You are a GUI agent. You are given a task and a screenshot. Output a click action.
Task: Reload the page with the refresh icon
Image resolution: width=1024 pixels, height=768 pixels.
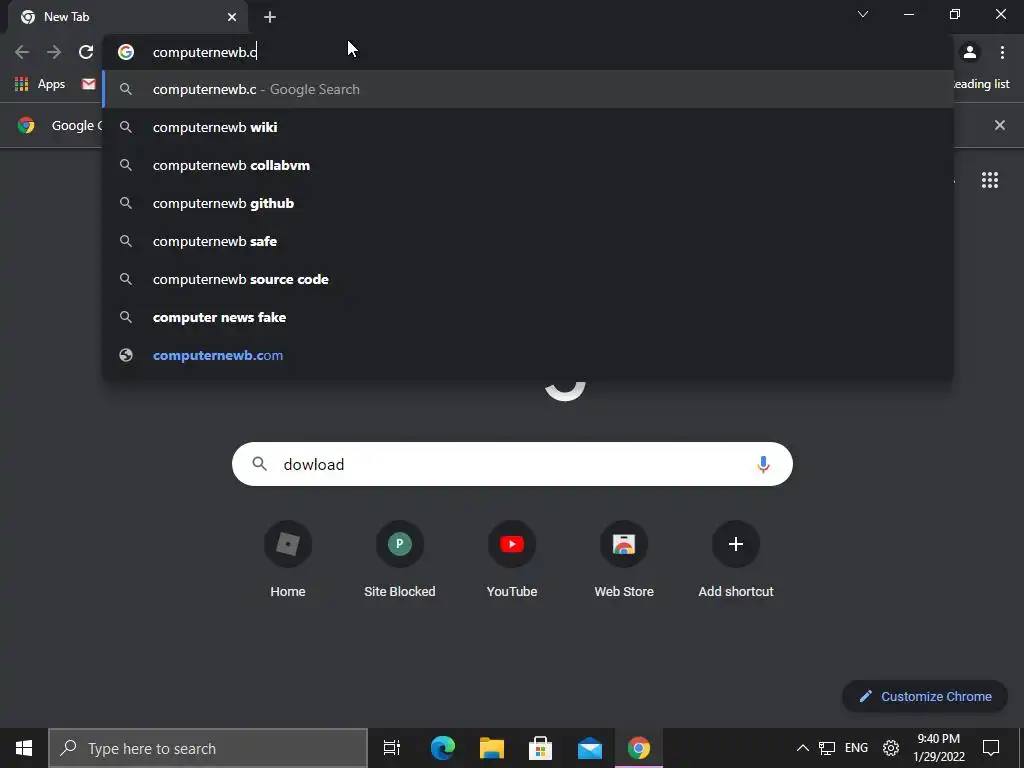pyautogui.click(x=86, y=52)
